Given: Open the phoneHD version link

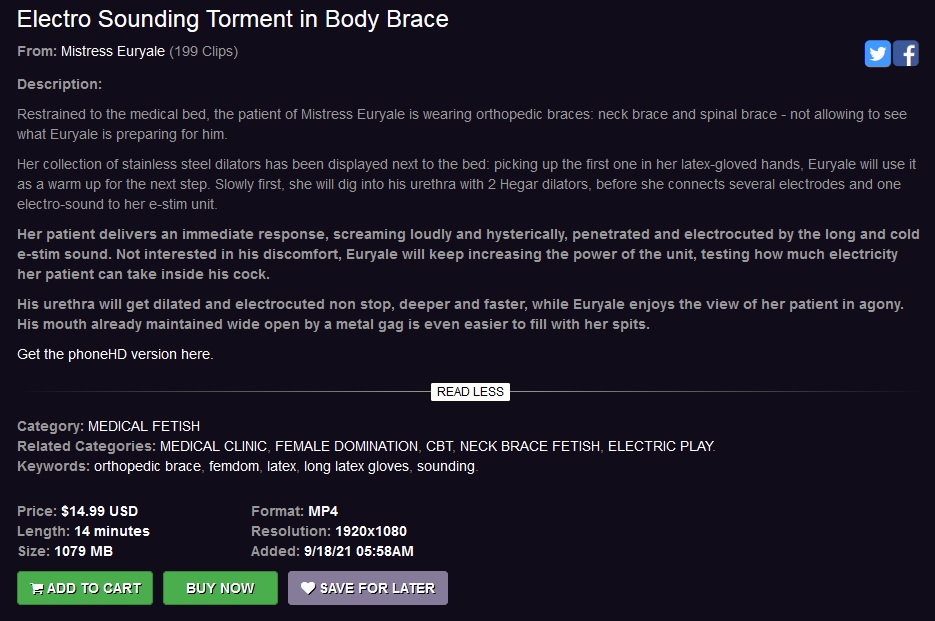Looking at the screenshot, I should coord(115,354).
